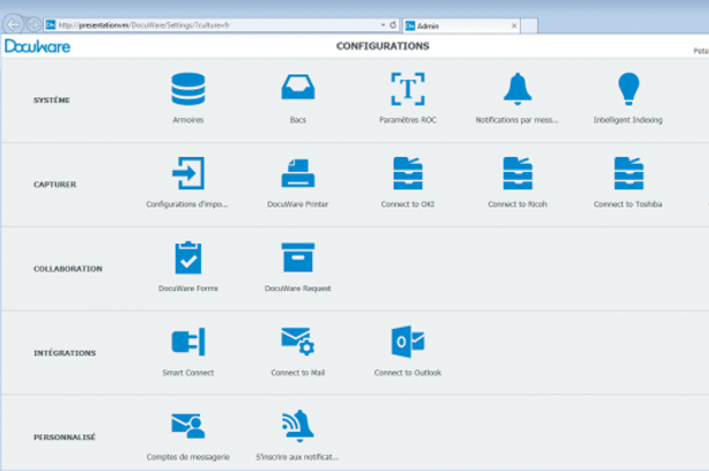Open the DocuWare Printer icon

pos(298,173)
